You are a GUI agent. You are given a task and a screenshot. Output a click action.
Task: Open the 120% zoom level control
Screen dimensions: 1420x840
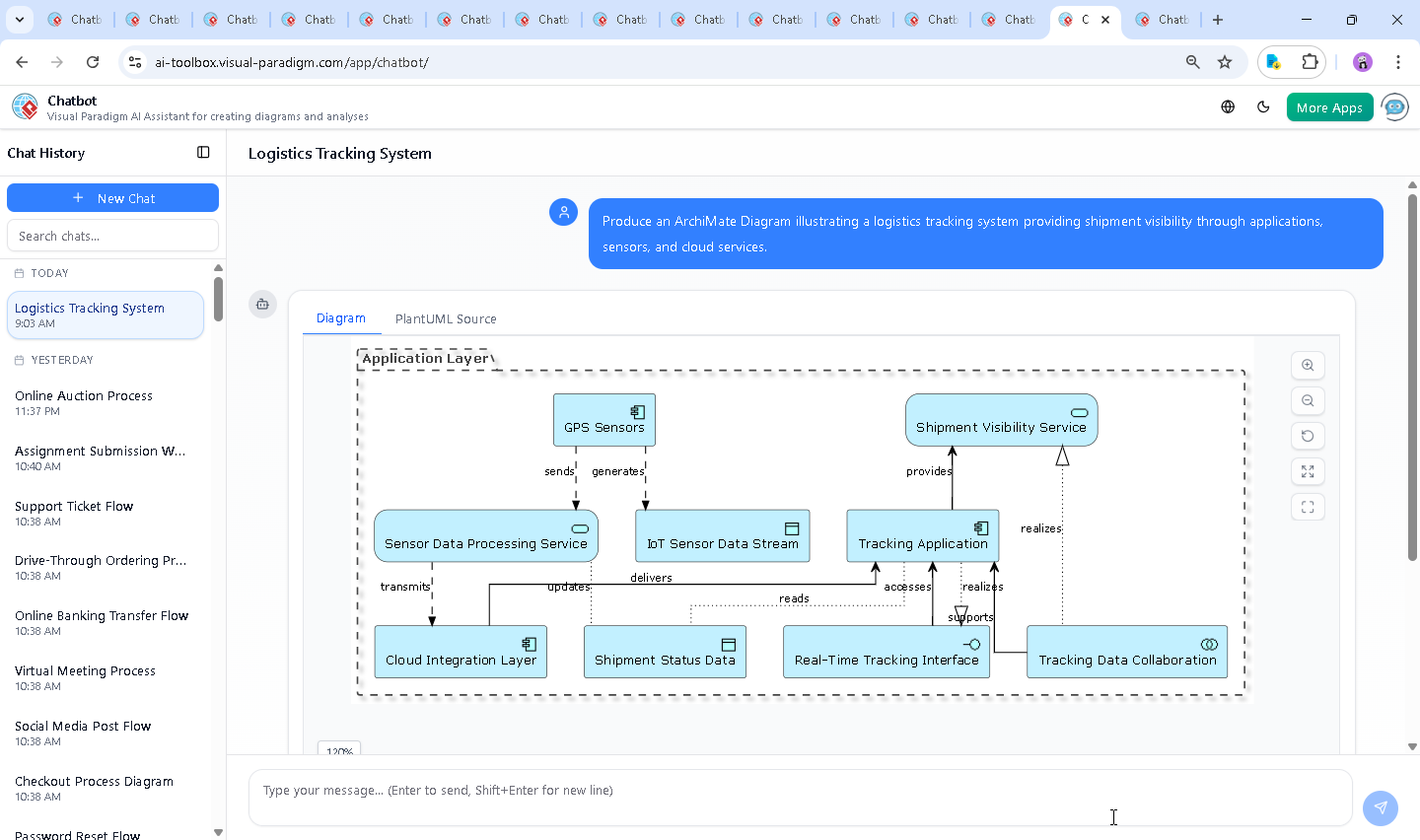[339, 750]
